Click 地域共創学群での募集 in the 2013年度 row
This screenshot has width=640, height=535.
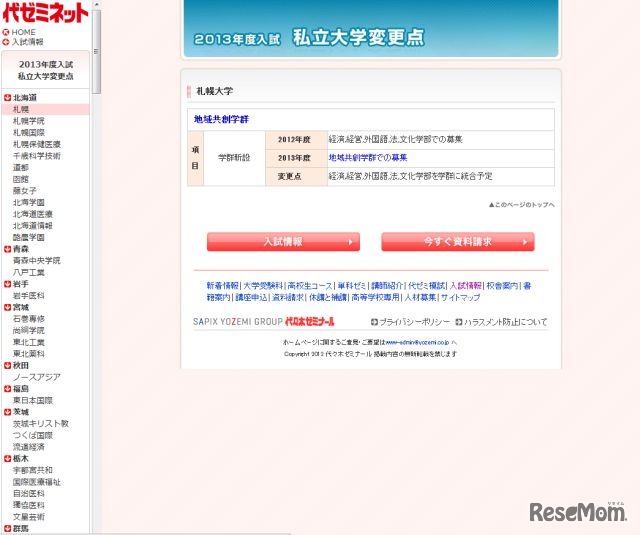[368, 158]
